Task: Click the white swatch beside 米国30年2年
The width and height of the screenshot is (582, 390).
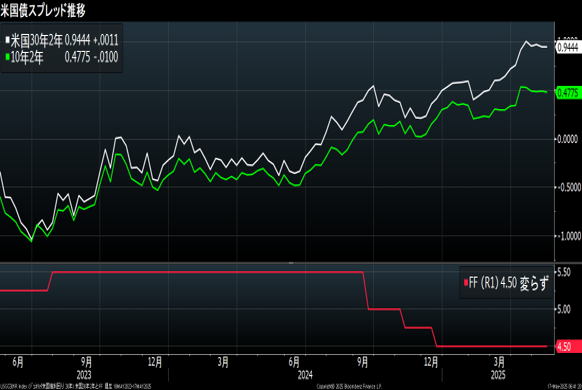Action: [7, 39]
